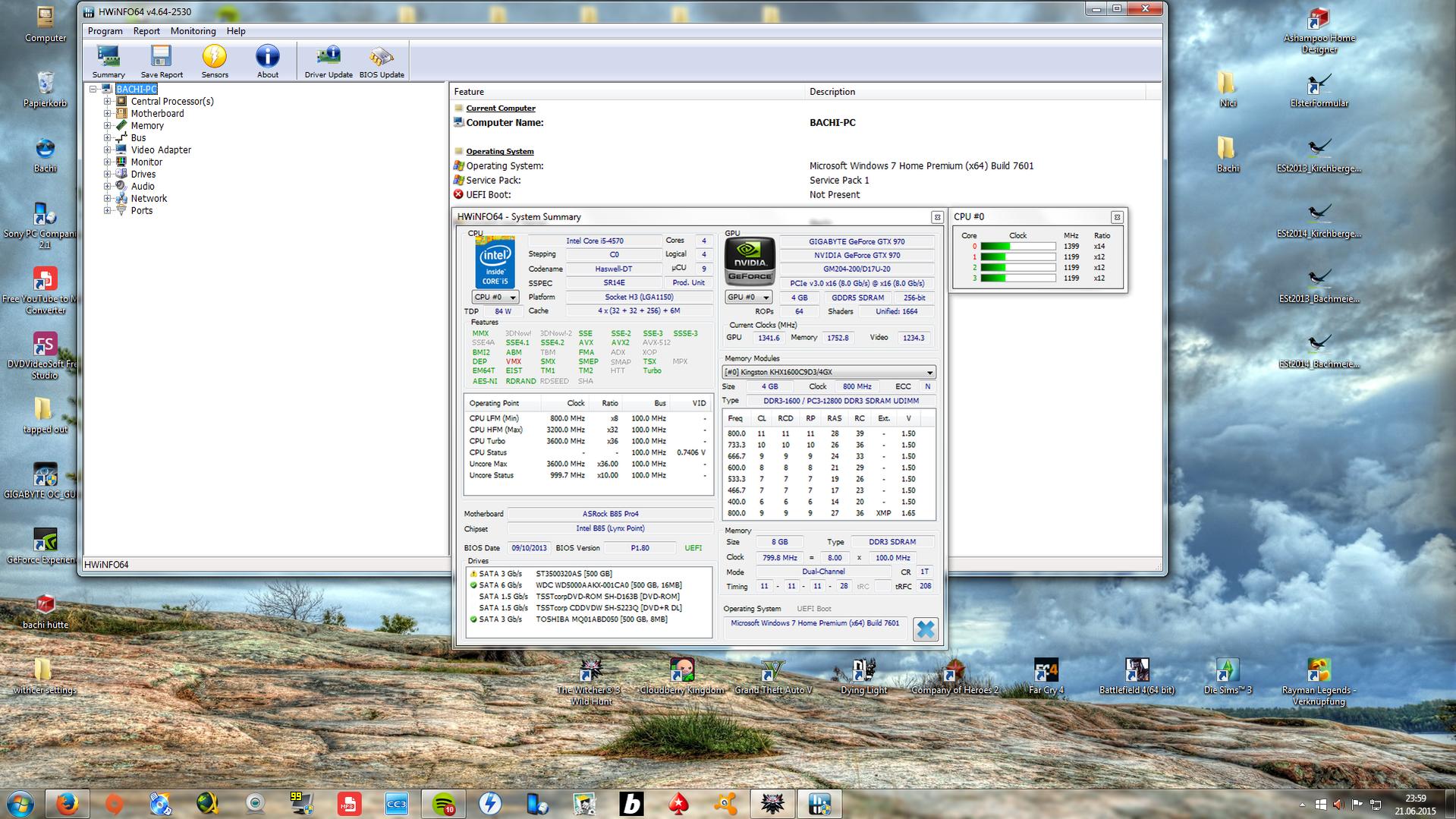Open the GPU #0 selector dropdown
1456x819 pixels.
click(x=749, y=298)
